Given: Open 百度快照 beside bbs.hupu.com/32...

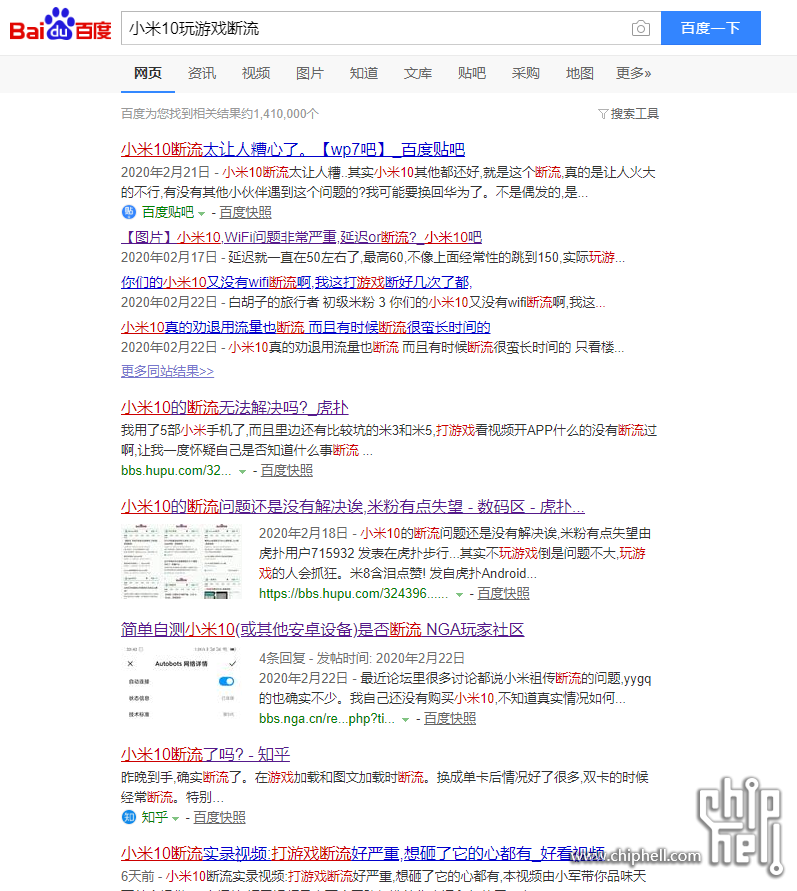Looking at the screenshot, I should pyautogui.click(x=287, y=471).
